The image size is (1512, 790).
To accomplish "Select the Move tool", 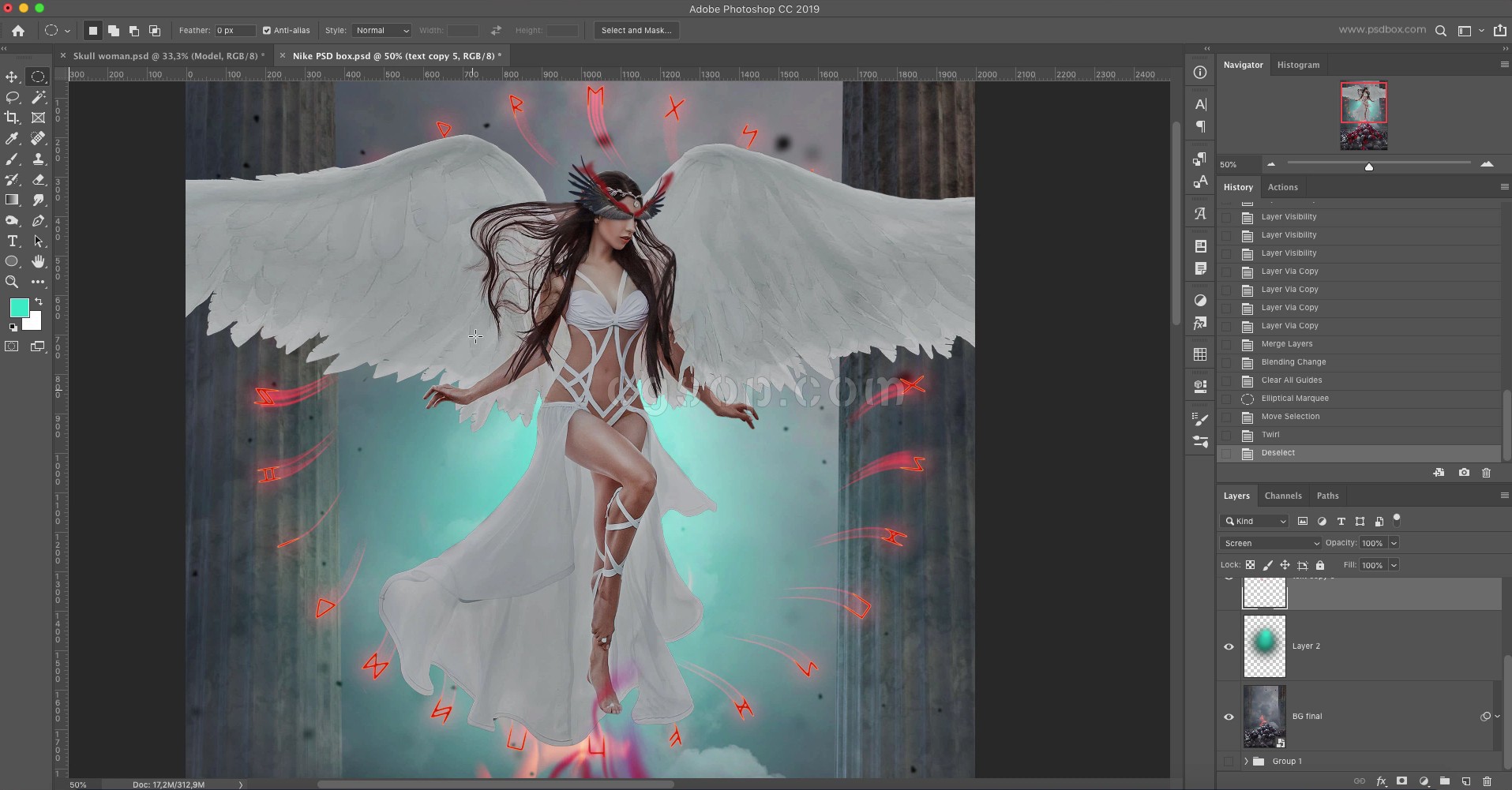I will point(12,77).
